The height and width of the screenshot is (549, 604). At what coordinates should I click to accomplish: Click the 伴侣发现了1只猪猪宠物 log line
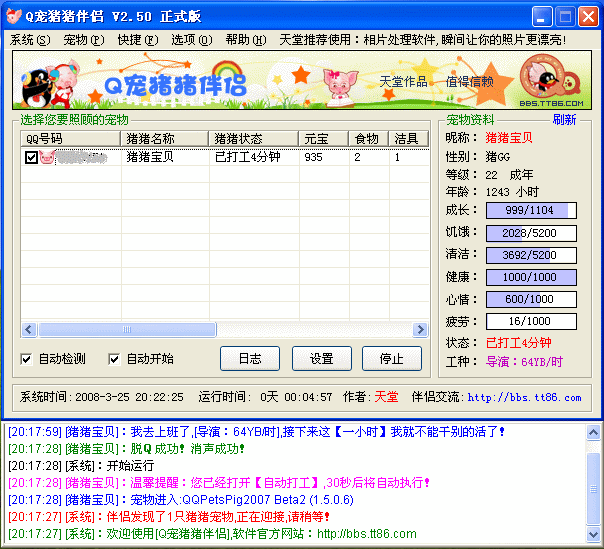(x=169, y=517)
